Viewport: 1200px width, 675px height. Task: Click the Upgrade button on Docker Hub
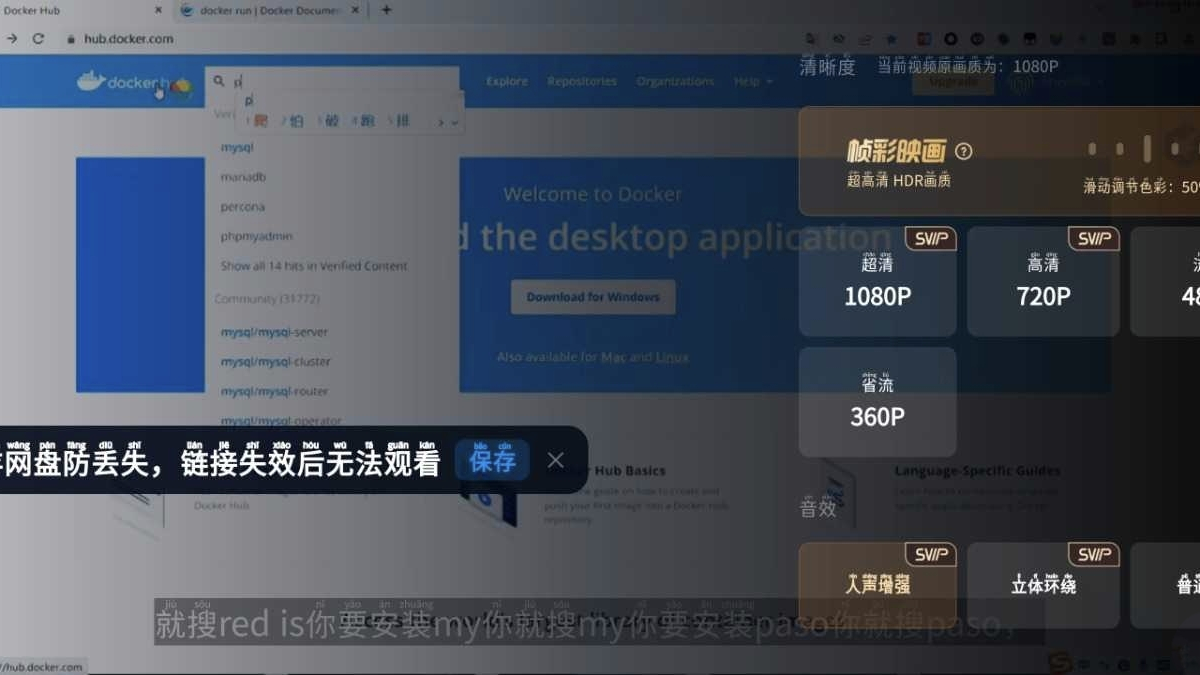(953, 82)
